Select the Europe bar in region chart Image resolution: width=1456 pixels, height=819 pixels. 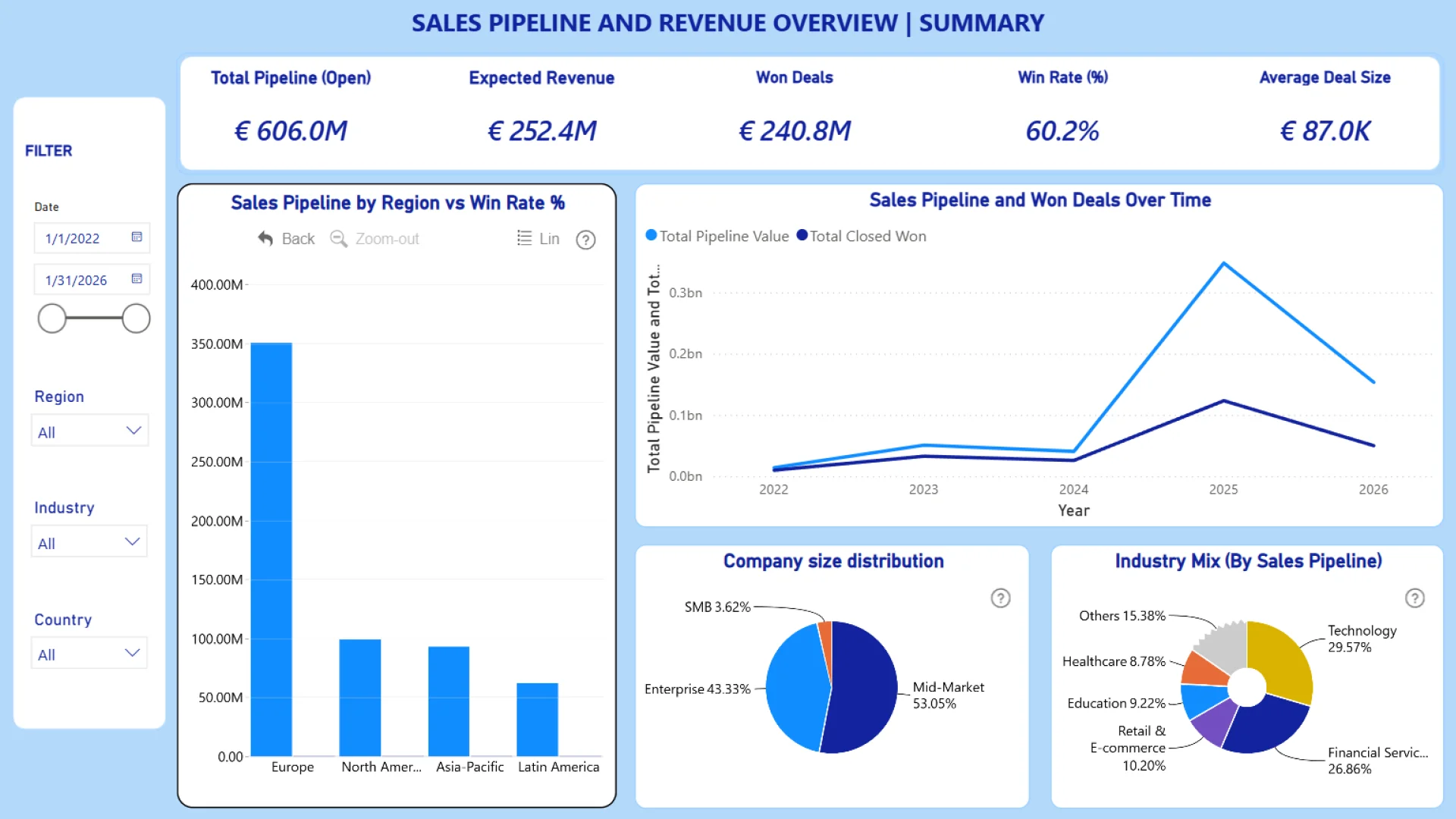[x=271, y=549]
